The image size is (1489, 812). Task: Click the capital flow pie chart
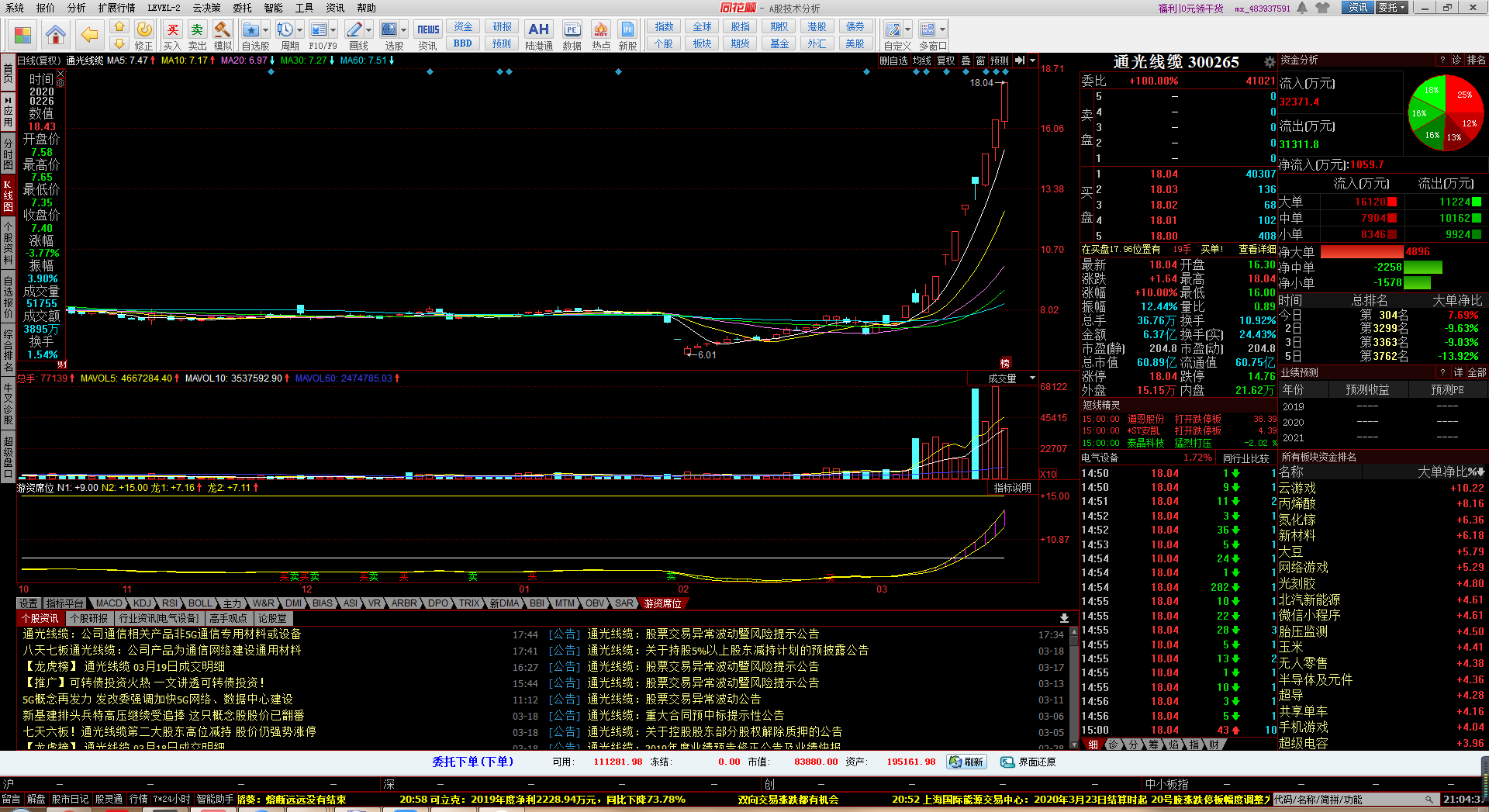tap(1445, 113)
